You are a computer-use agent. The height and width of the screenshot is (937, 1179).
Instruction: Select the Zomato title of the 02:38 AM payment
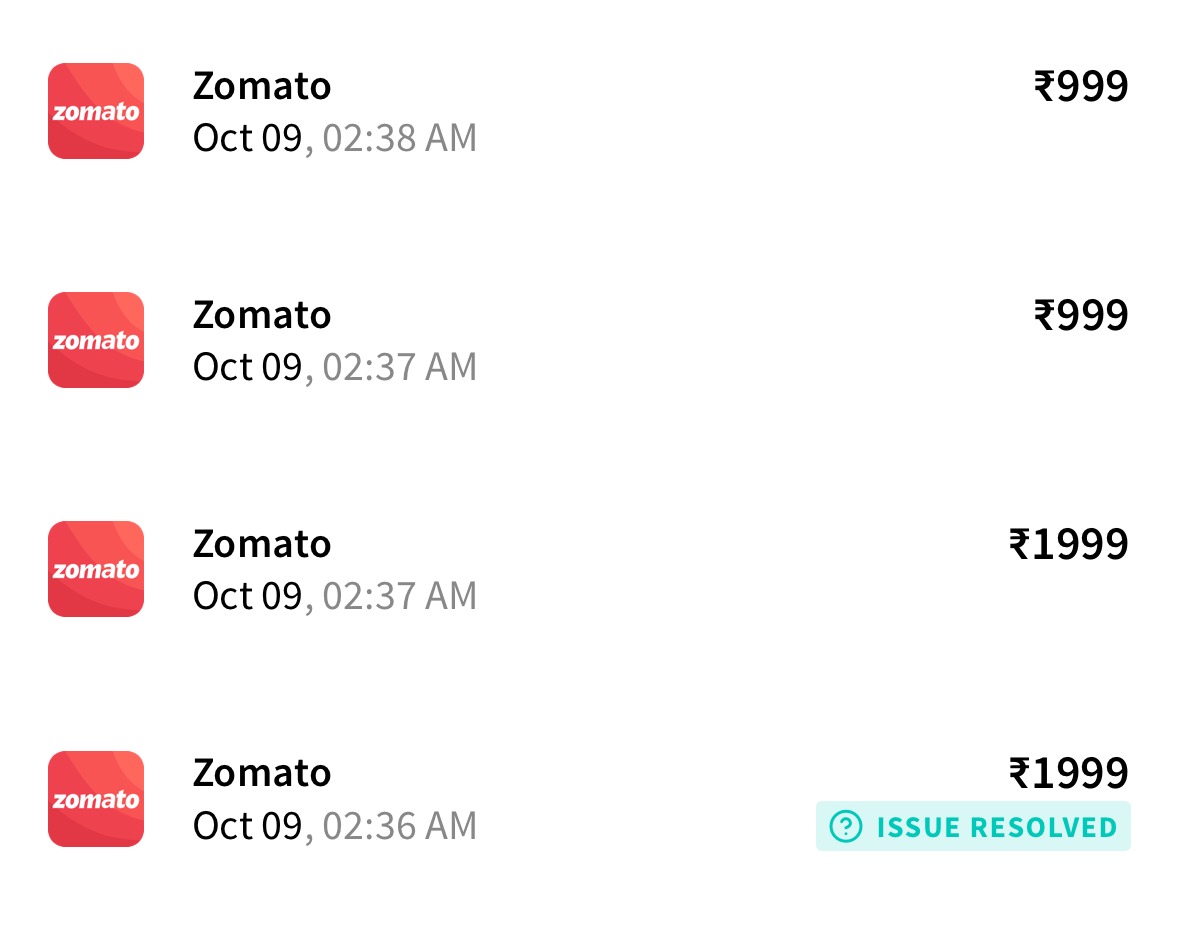[x=262, y=86]
